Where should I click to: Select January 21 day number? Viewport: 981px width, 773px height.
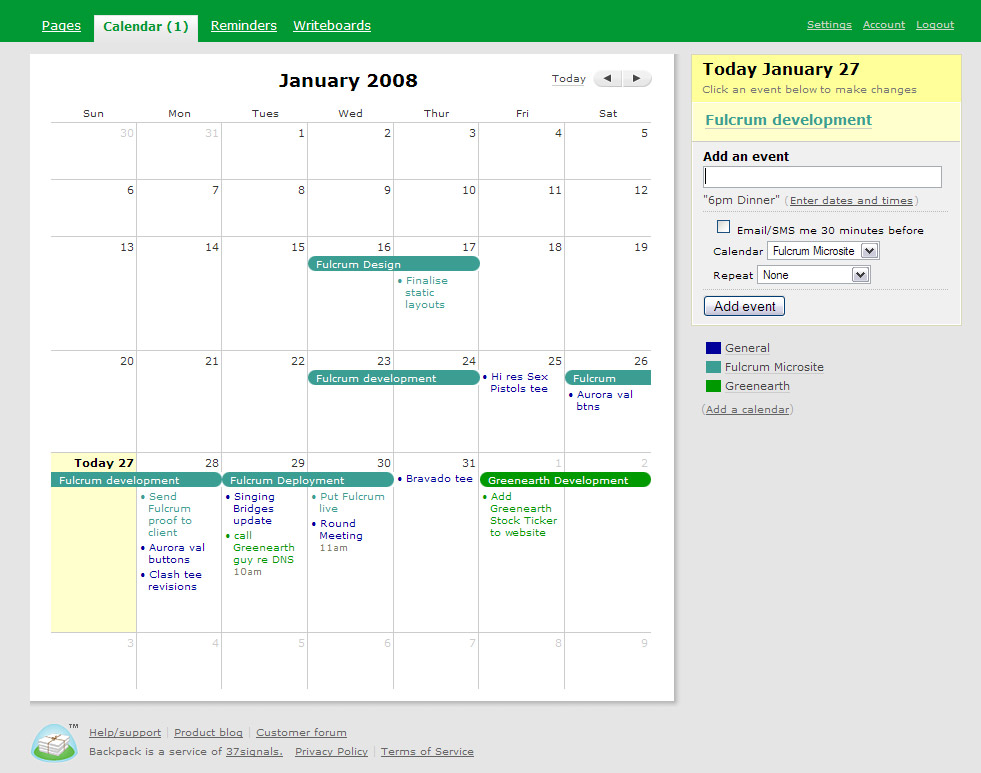(x=212, y=361)
